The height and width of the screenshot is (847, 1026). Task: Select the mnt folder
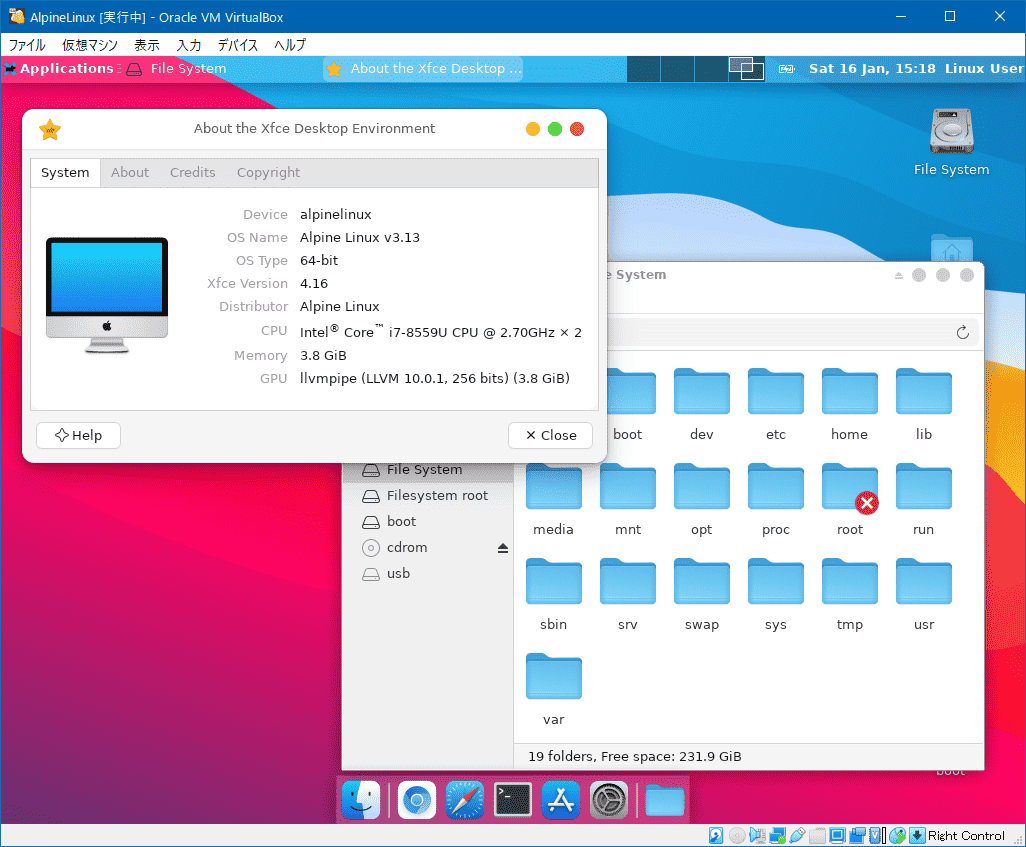point(628,500)
